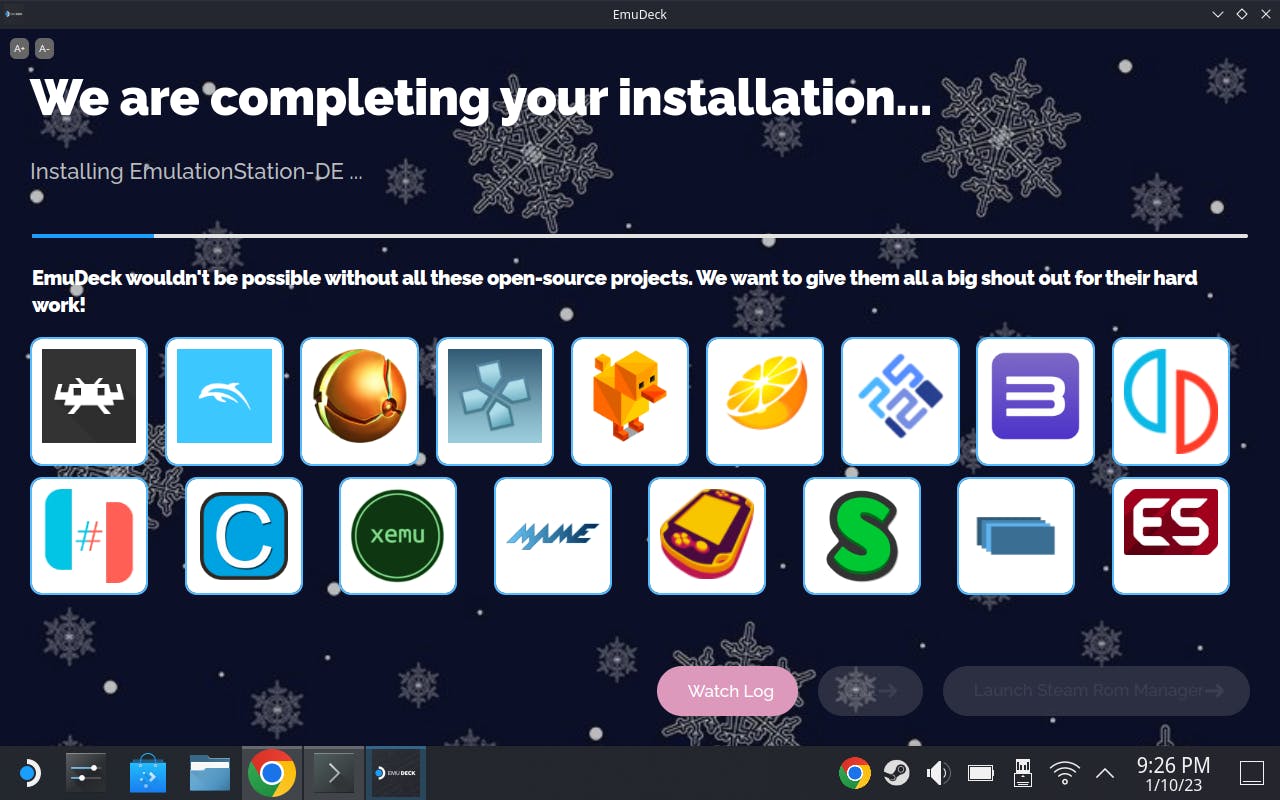
Task: Click the Steam tray icon
Action: (x=896, y=773)
